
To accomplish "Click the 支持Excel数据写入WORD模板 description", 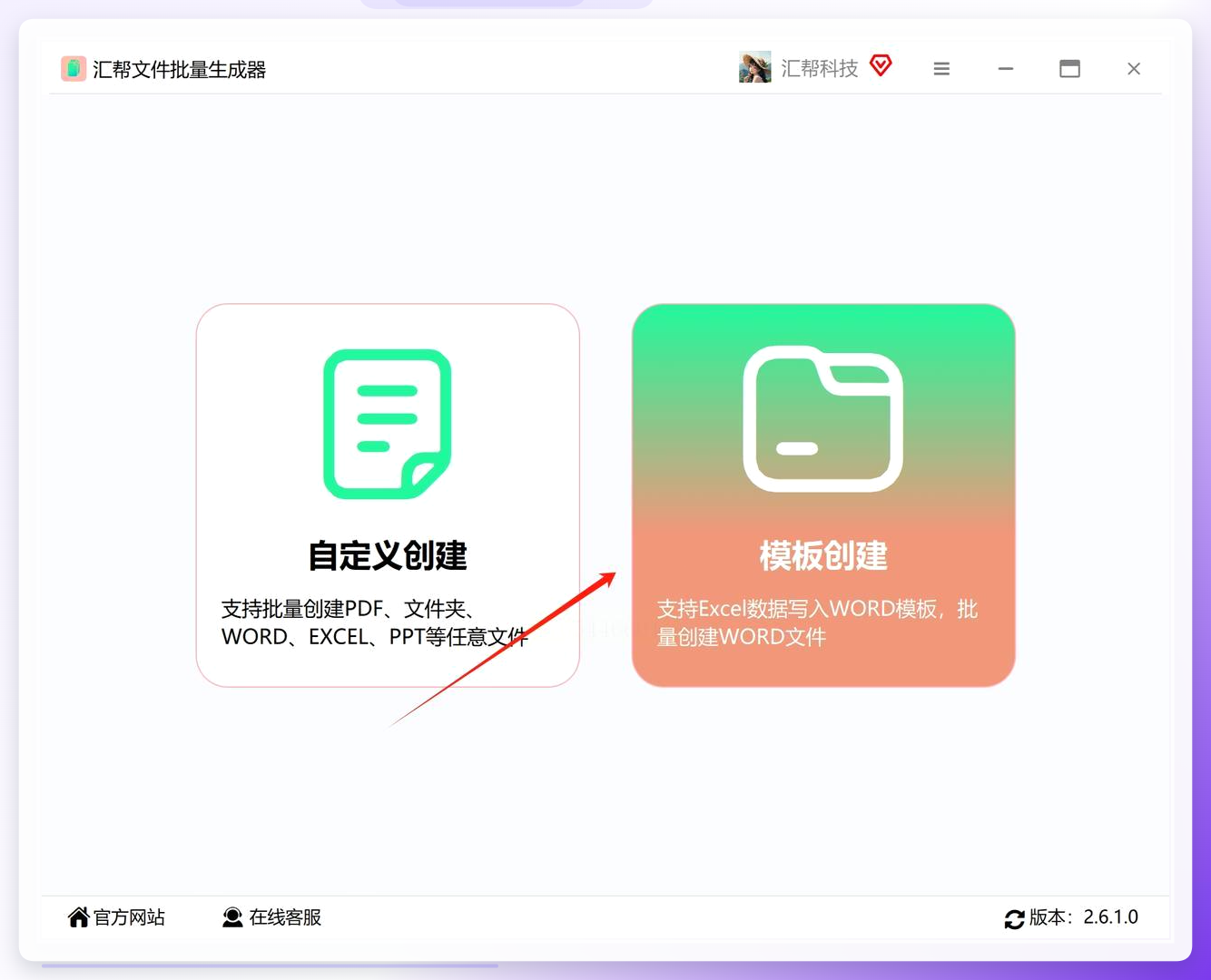I will click(817, 622).
